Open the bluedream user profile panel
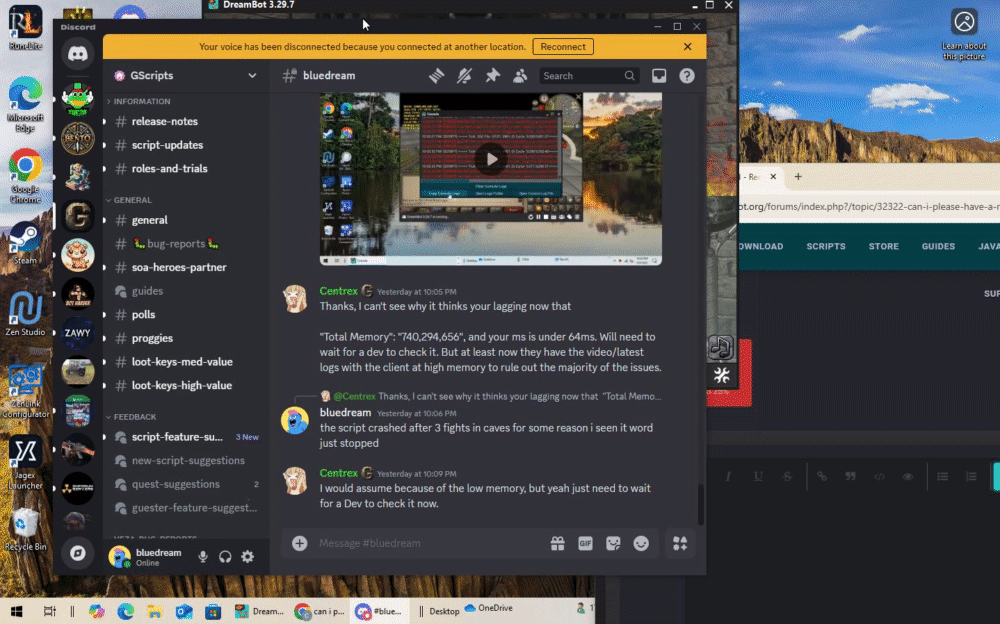 [x=149, y=557]
